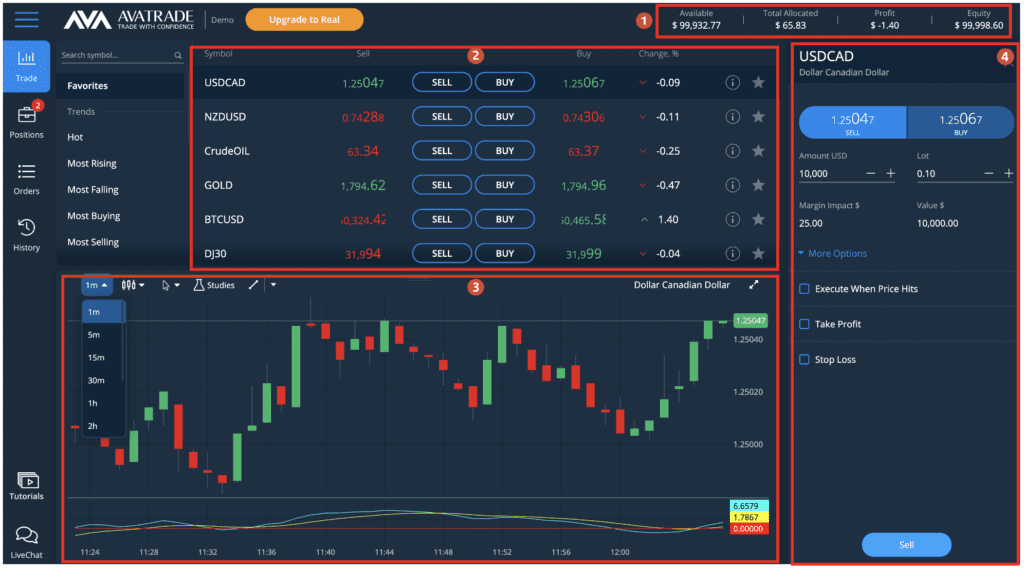The height and width of the screenshot is (570, 1024).
Task: Enable the Take Profit checkbox
Action: (804, 324)
